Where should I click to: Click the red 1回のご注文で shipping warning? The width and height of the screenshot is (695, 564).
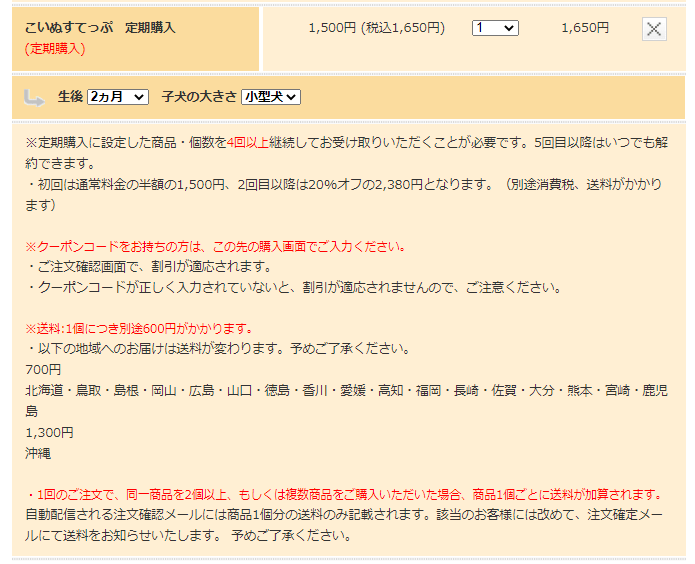point(345,494)
